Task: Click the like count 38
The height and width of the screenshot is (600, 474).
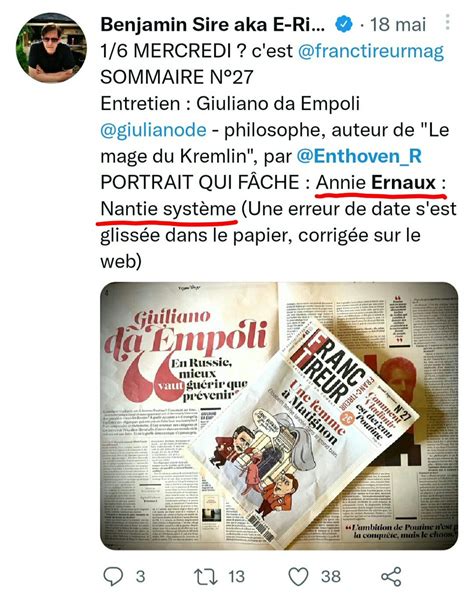Action: click(x=331, y=576)
